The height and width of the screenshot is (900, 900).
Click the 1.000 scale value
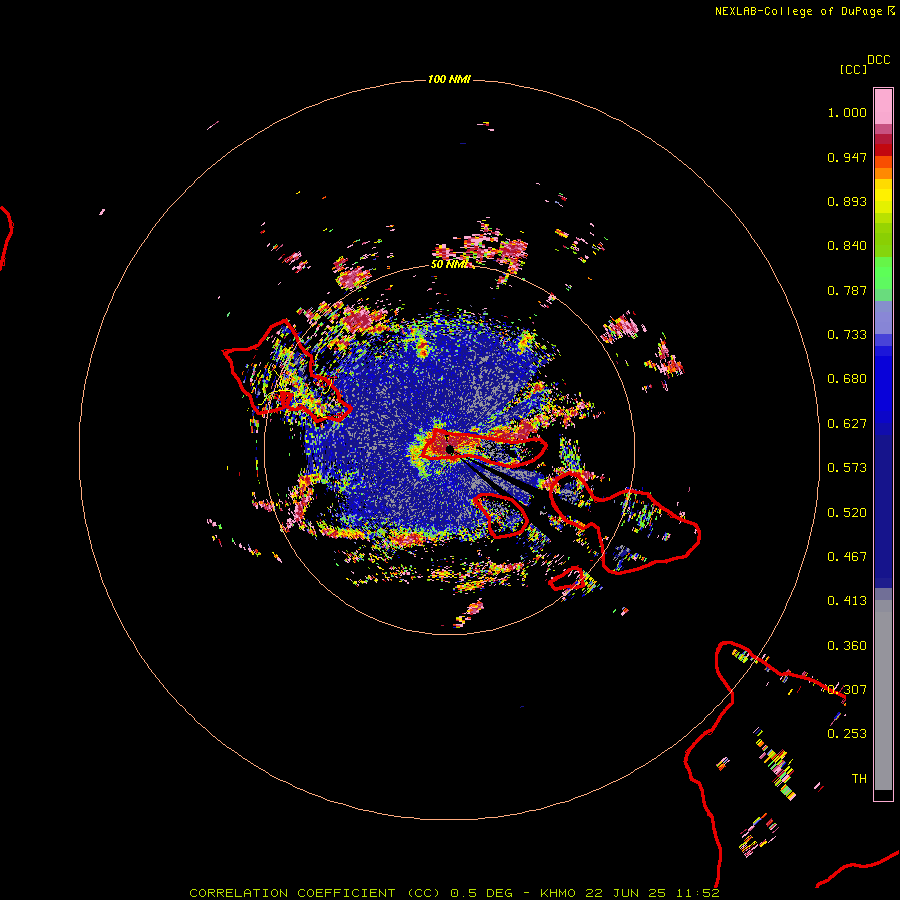[847, 112]
